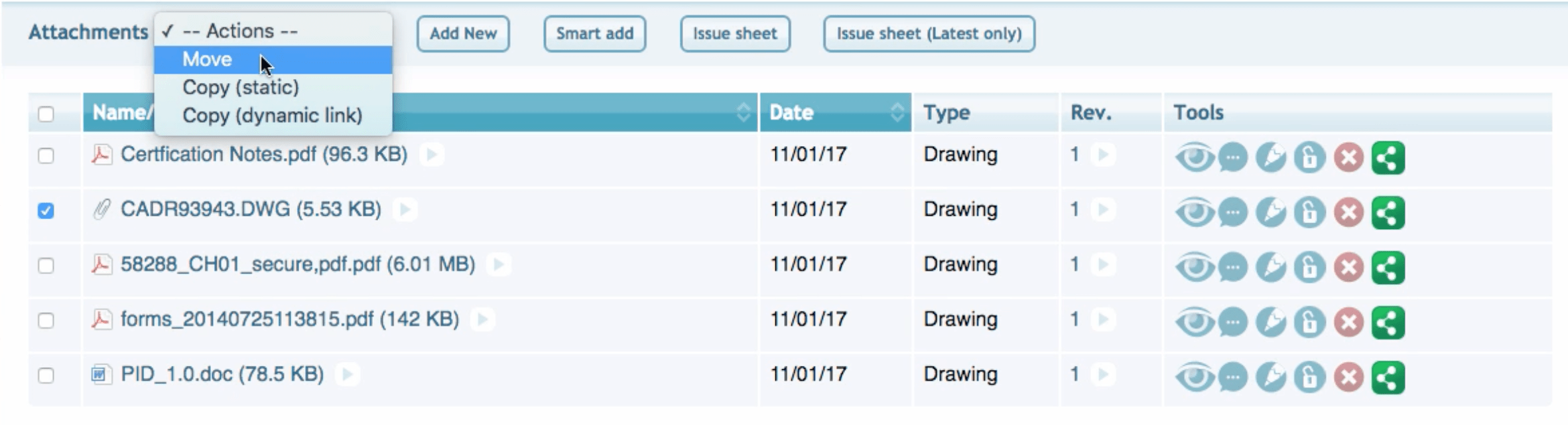Click the eye view icon for CADR93943.DWG
The width and height of the screenshot is (1568, 425).
(x=1194, y=213)
